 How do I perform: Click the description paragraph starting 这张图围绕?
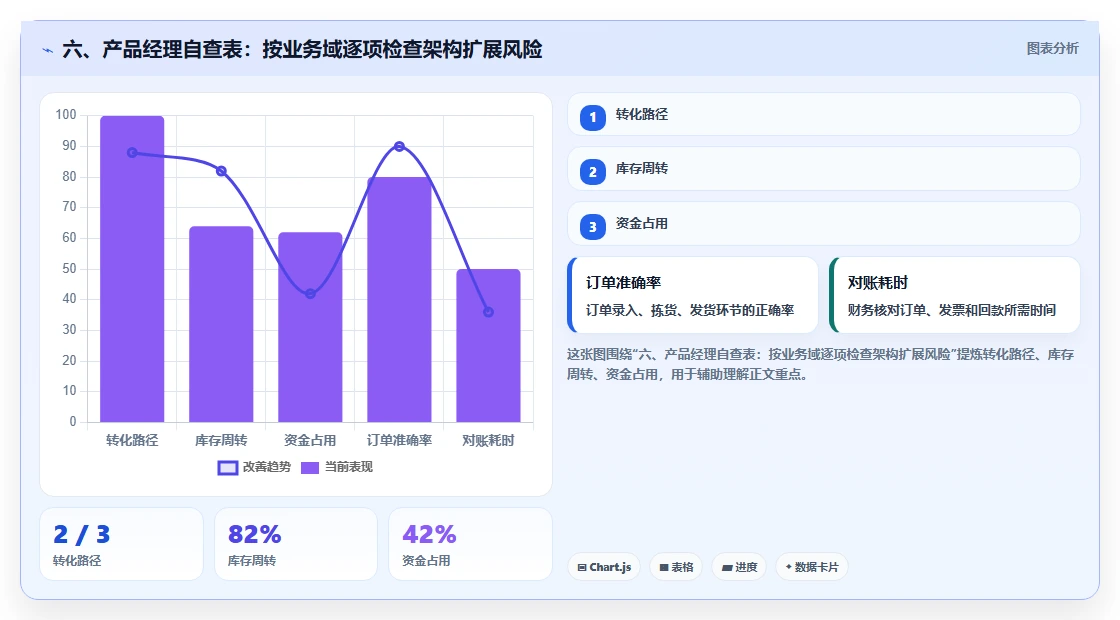click(821, 364)
